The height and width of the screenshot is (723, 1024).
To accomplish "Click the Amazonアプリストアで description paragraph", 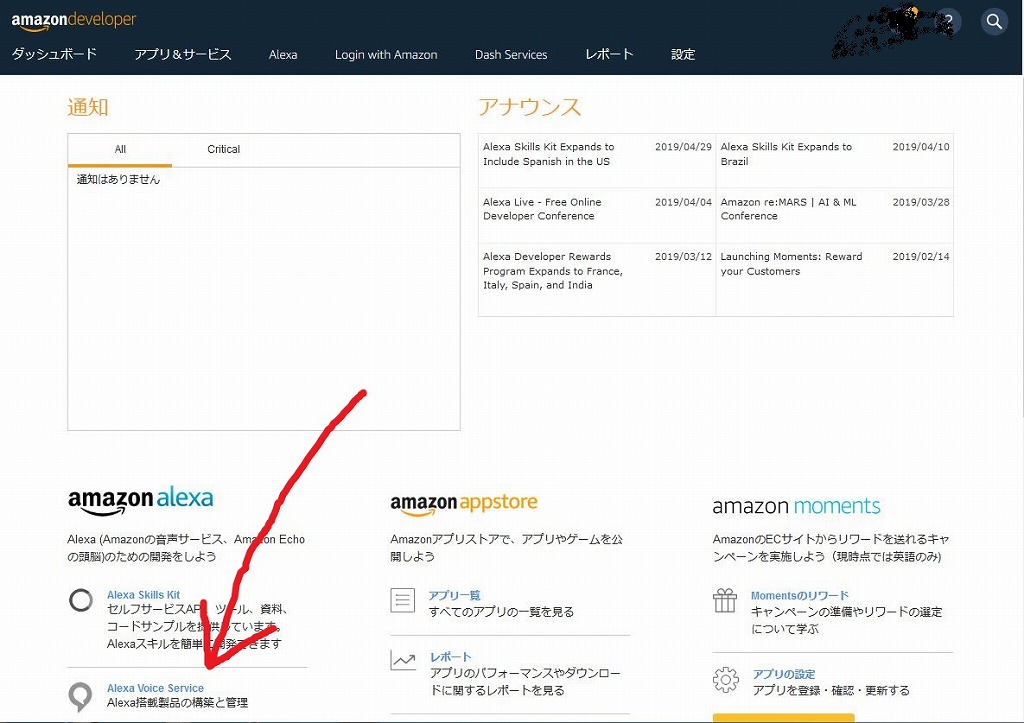I will 507,548.
